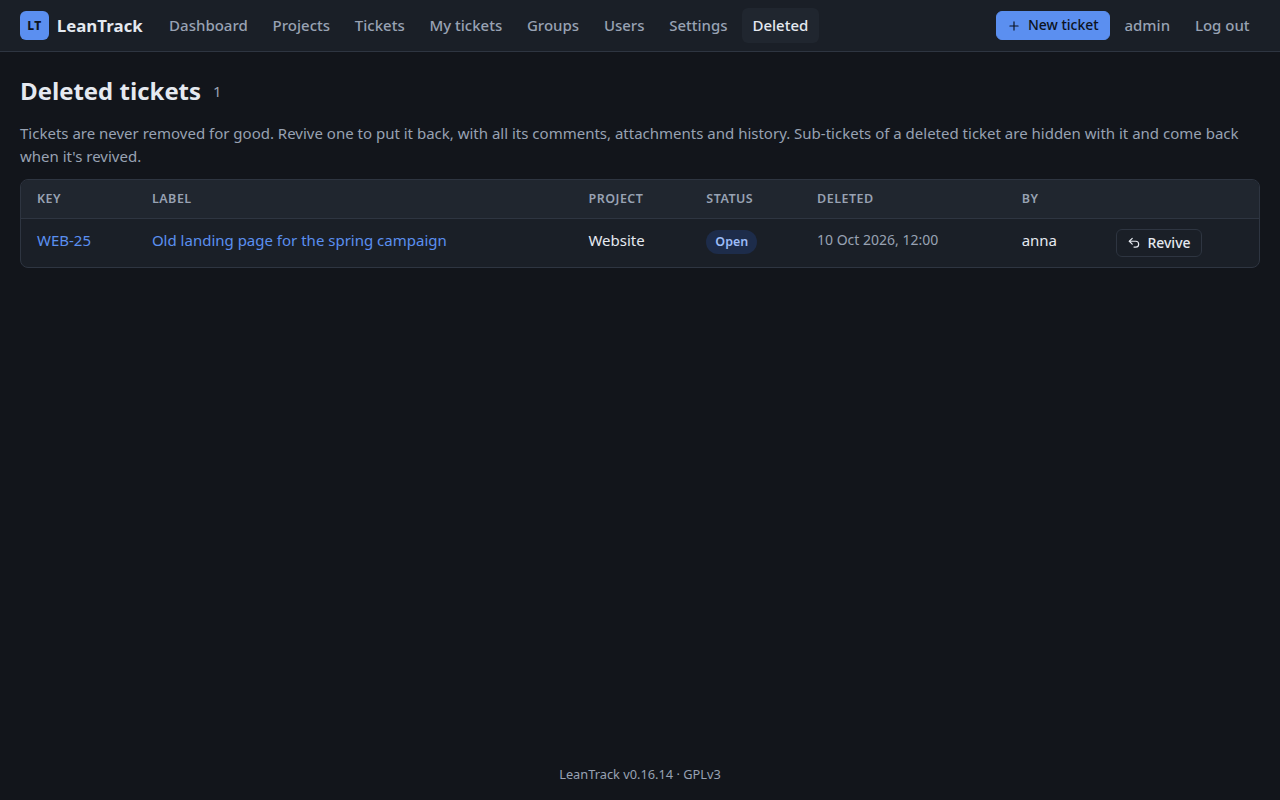Screen dimensions: 1280x800
Task: Create a New ticket
Action: click(x=1053, y=26)
